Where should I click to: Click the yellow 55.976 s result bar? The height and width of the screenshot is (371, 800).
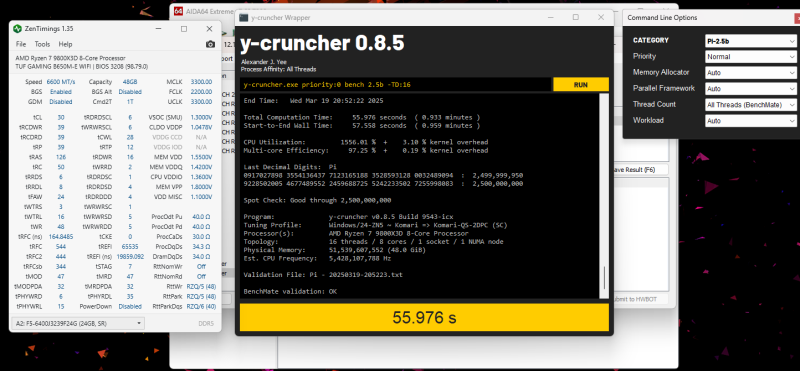coord(424,317)
